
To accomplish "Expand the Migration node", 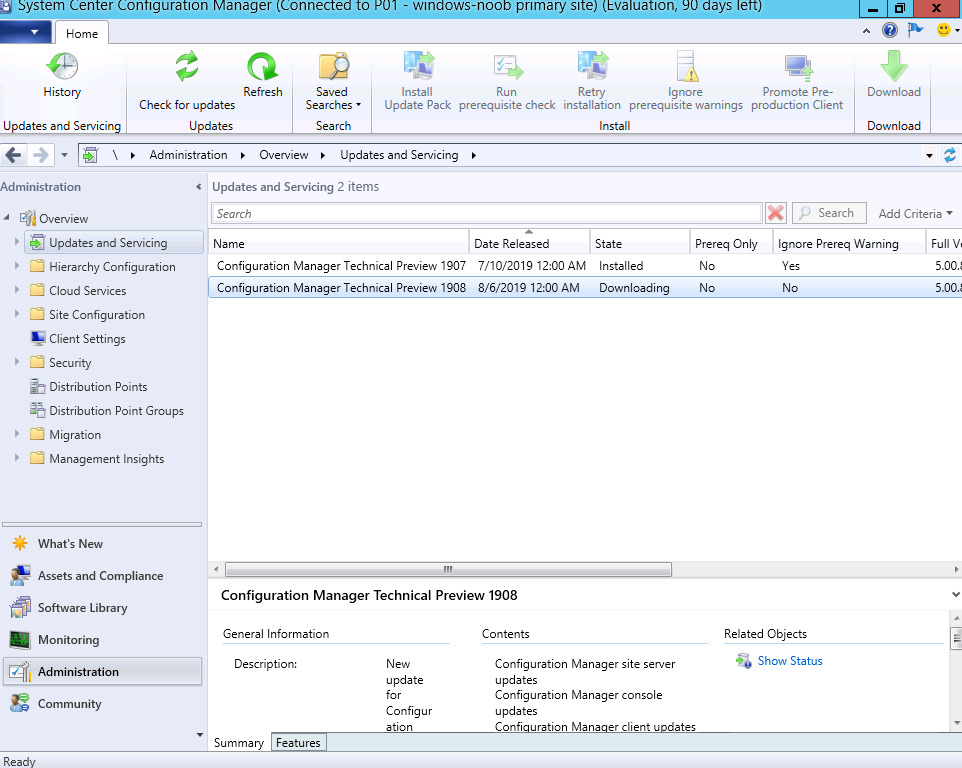I will (17, 434).
